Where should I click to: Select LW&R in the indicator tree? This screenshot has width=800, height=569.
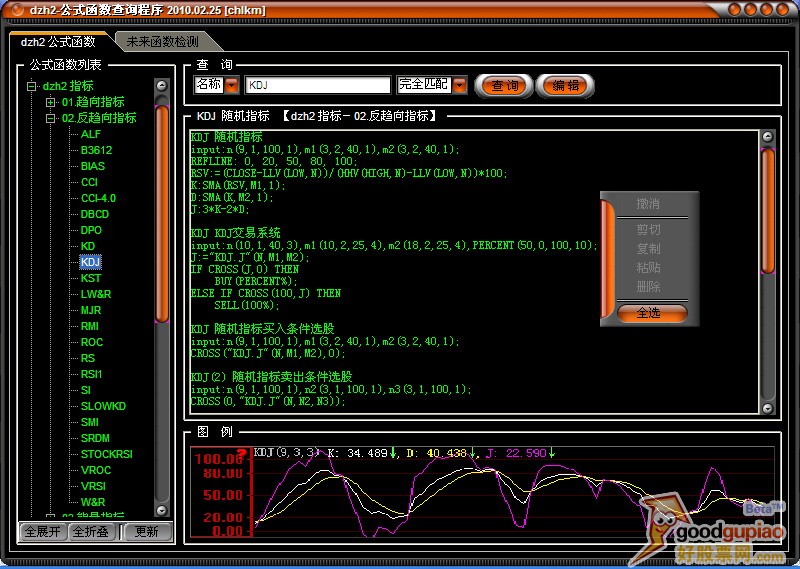(96, 294)
